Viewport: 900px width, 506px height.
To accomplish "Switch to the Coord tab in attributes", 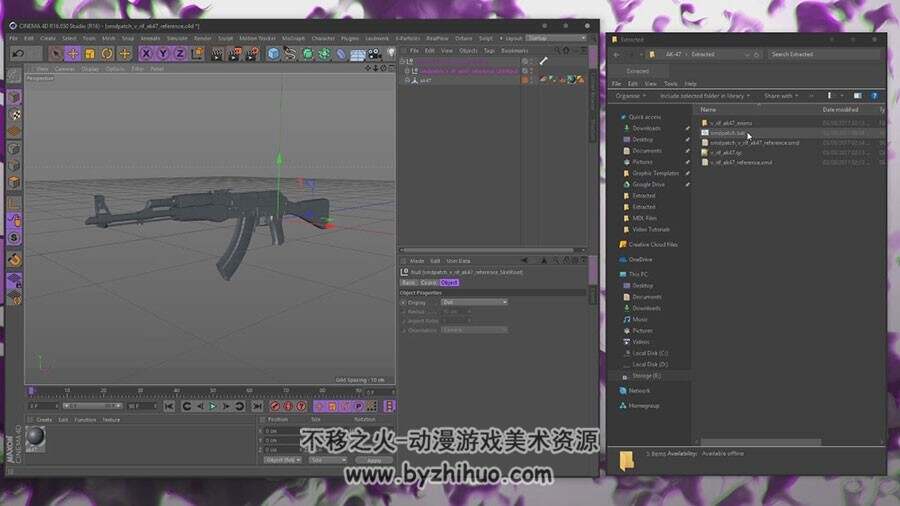I will [428, 282].
